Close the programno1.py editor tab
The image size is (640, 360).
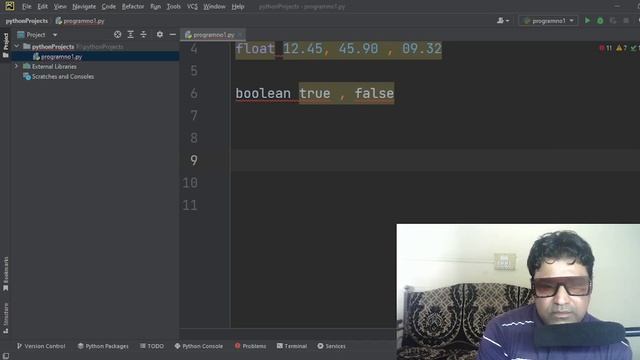240,35
